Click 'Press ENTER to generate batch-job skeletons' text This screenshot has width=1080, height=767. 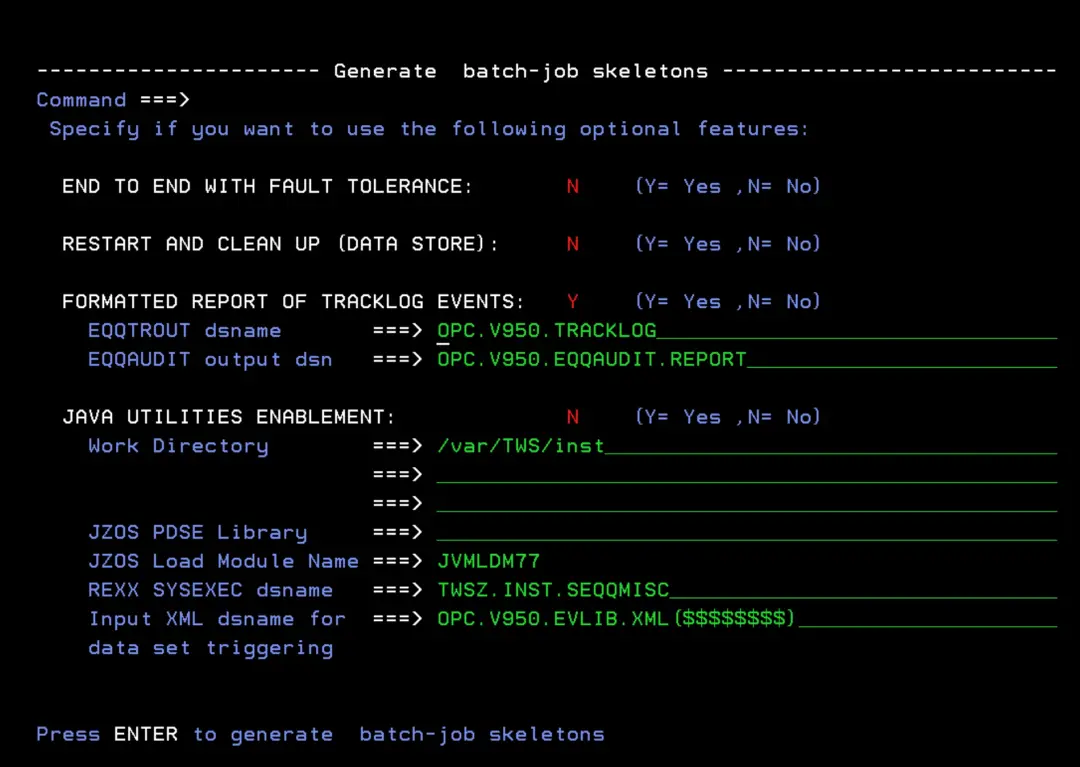click(x=320, y=735)
